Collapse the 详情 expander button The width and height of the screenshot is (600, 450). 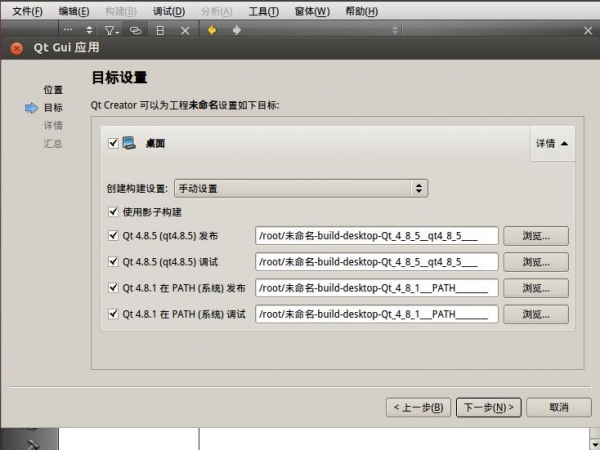[x=552, y=144]
